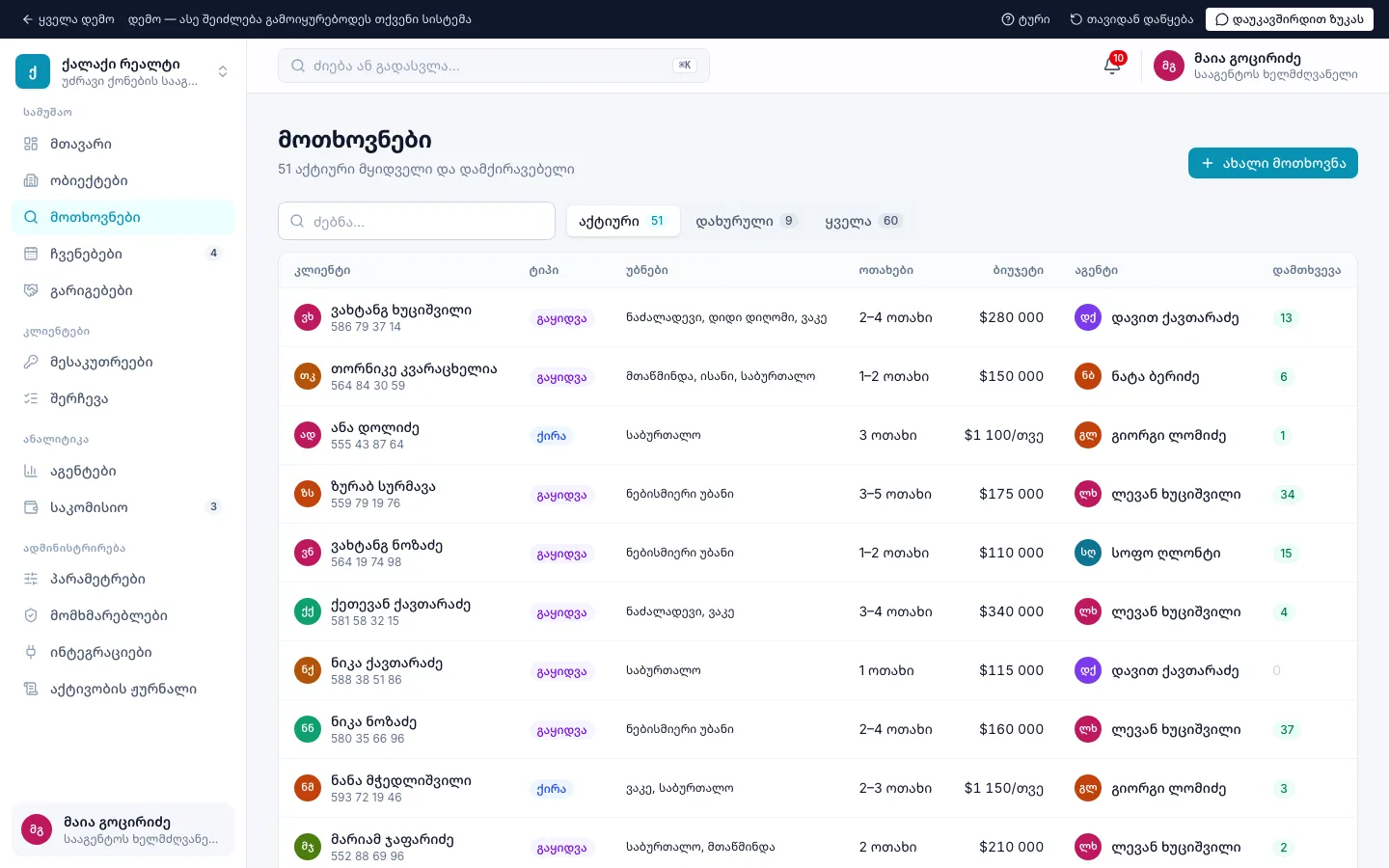1389x868 pixels.
Task: Open ვახტანგ ხუციშვილი request row
Action: pyautogui.click(x=817, y=317)
